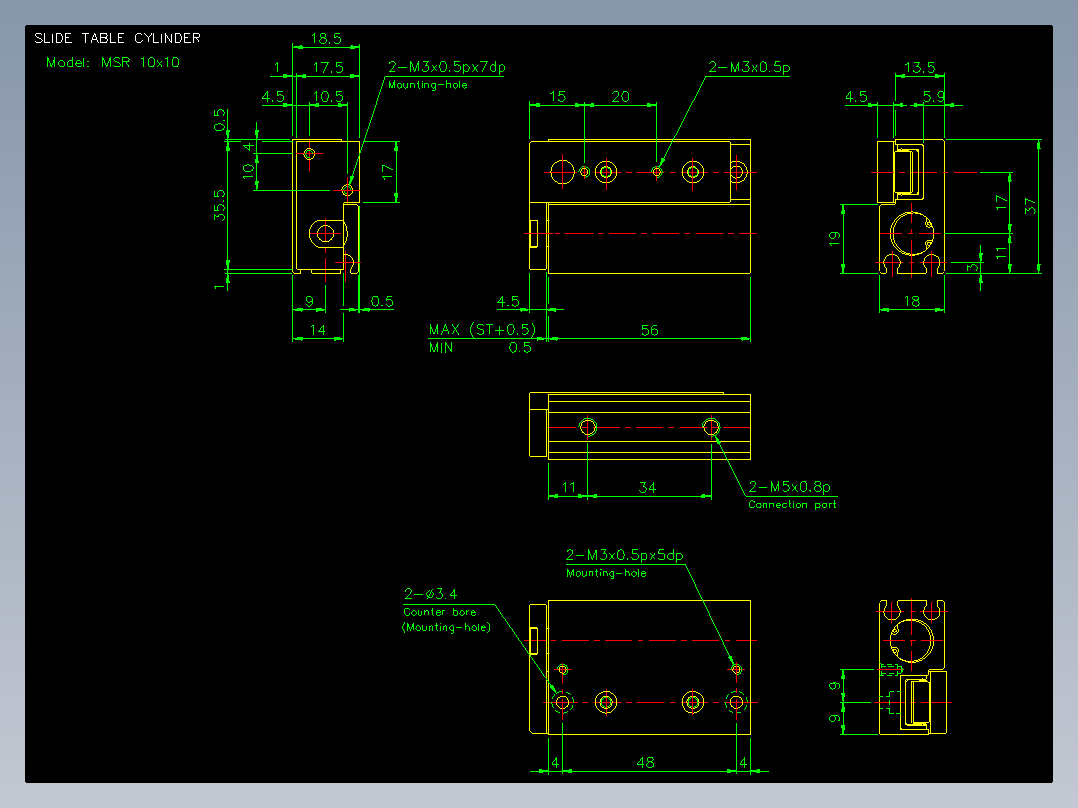Select the 20 hole spacing dimension
The width and height of the screenshot is (1078, 808).
(620, 96)
